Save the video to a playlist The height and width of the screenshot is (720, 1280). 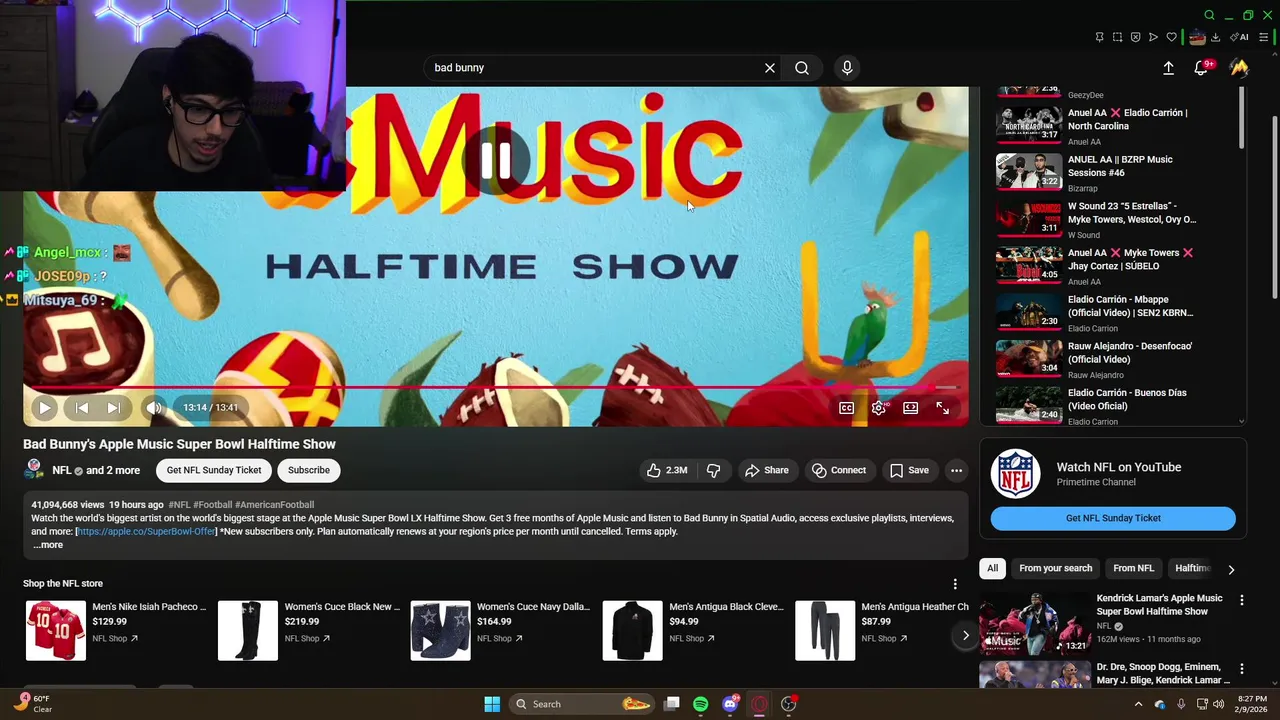point(909,470)
